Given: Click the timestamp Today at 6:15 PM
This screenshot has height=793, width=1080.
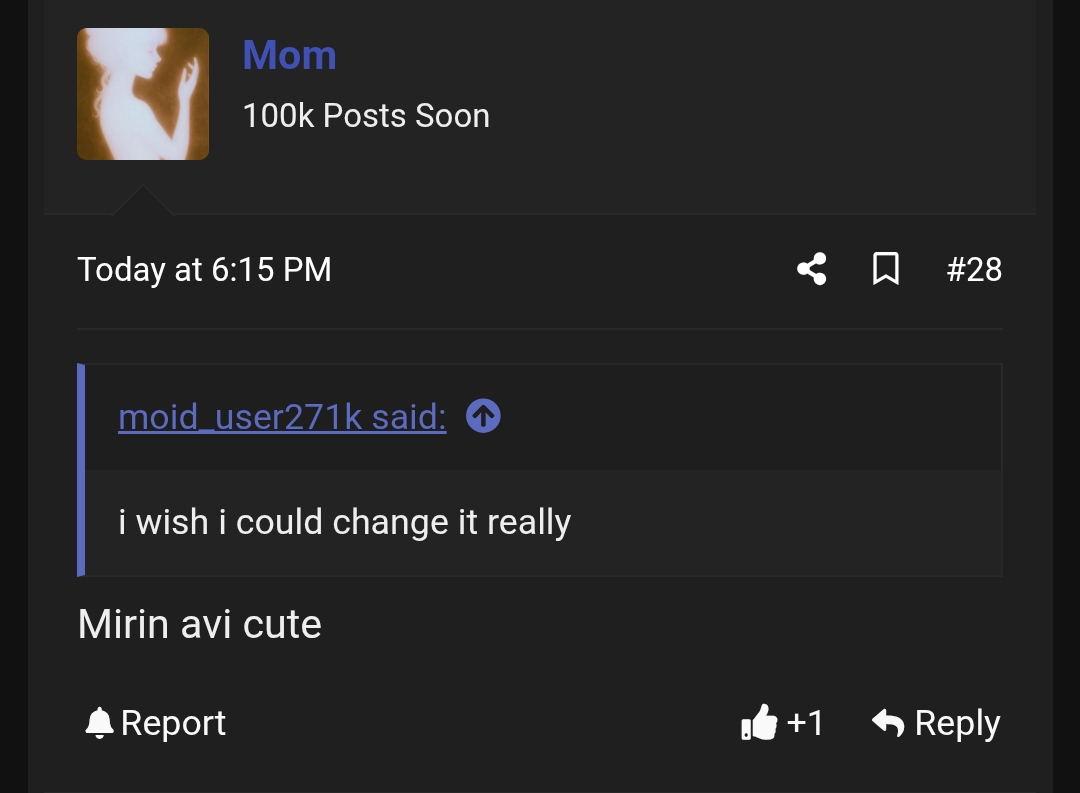Looking at the screenshot, I should click(204, 269).
